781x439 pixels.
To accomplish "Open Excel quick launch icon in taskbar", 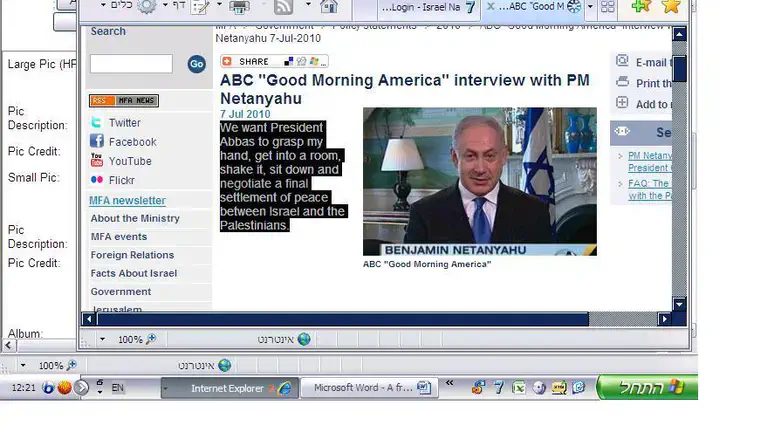I will click(x=519, y=388).
